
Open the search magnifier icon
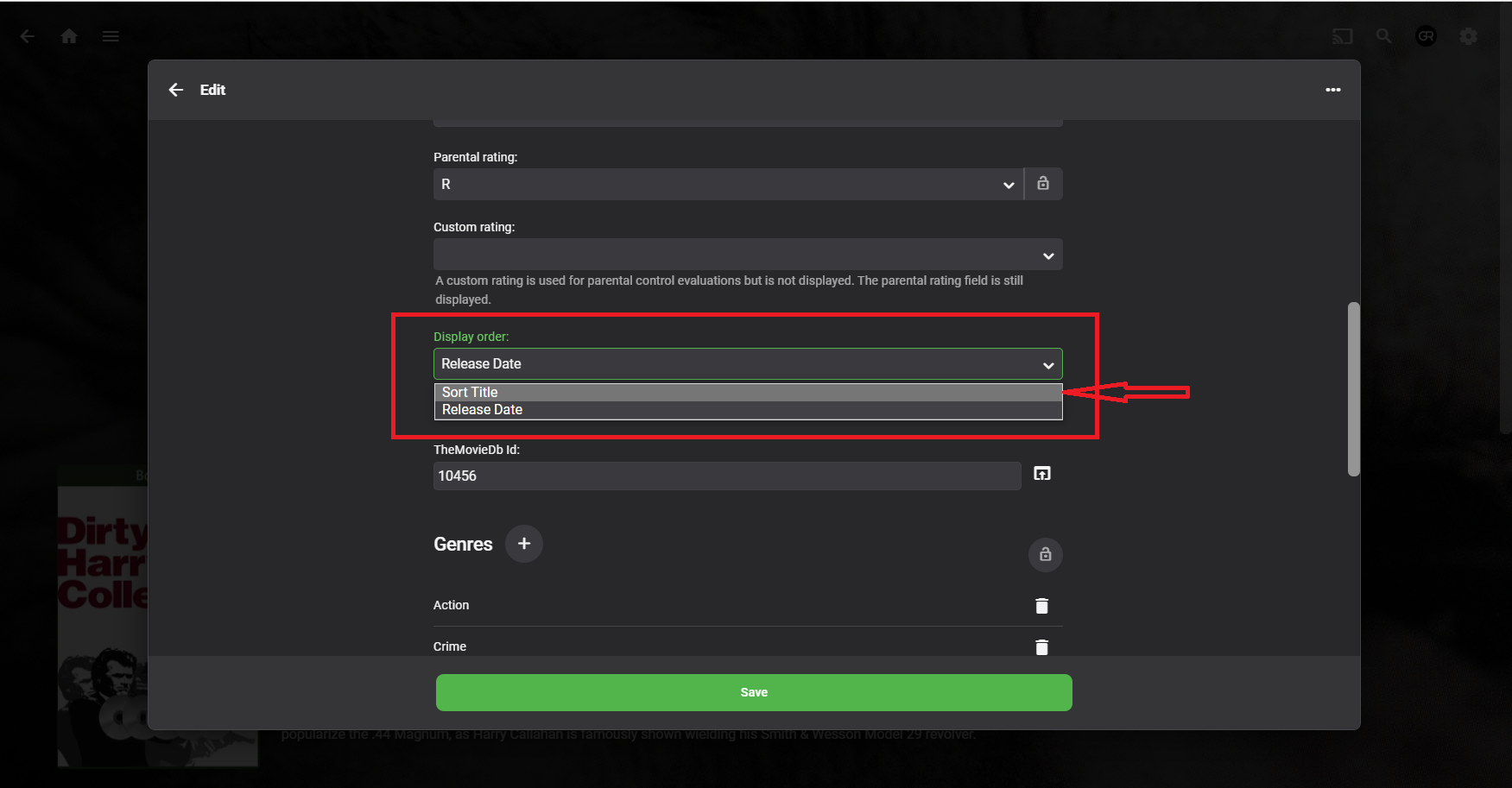pos(1384,36)
